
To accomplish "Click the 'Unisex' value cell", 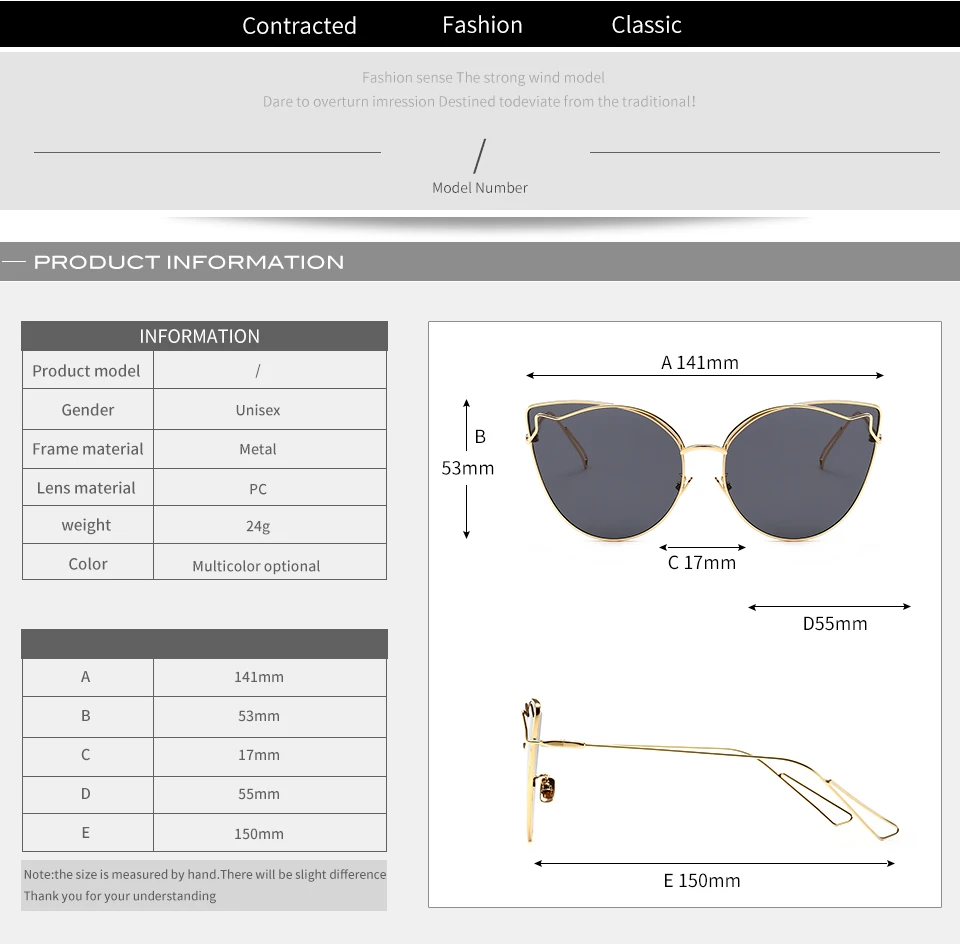I will click(x=270, y=410).
